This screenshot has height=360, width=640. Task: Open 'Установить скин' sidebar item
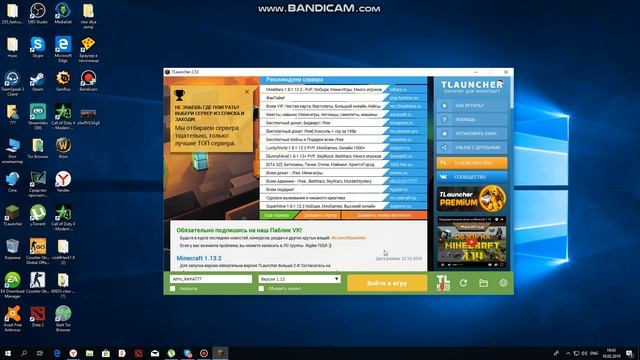click(x=472, y=133)
